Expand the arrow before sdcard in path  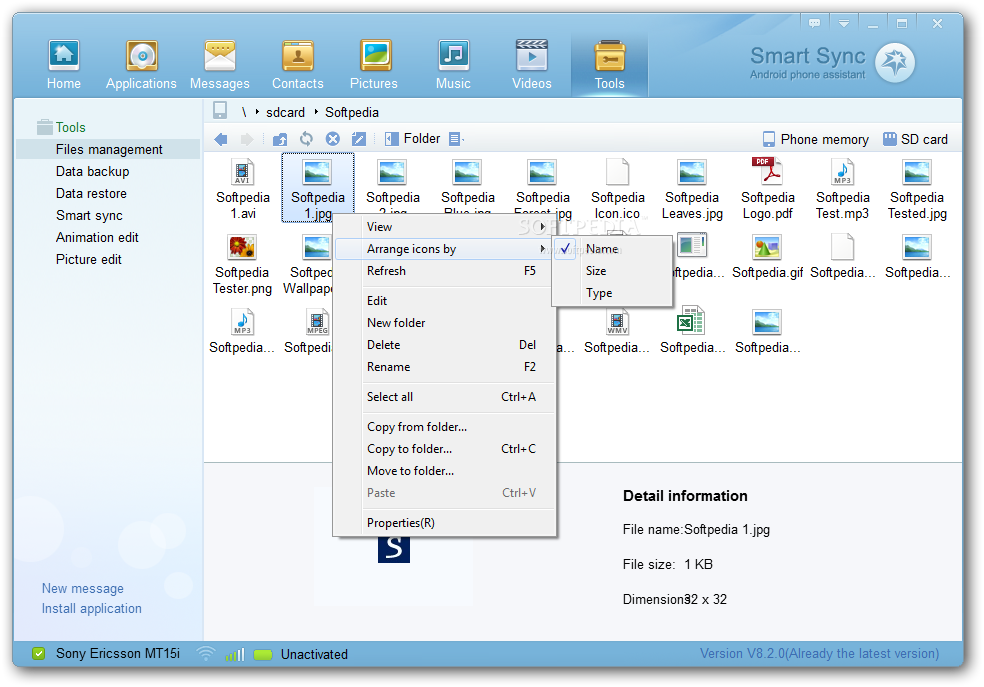257,112
